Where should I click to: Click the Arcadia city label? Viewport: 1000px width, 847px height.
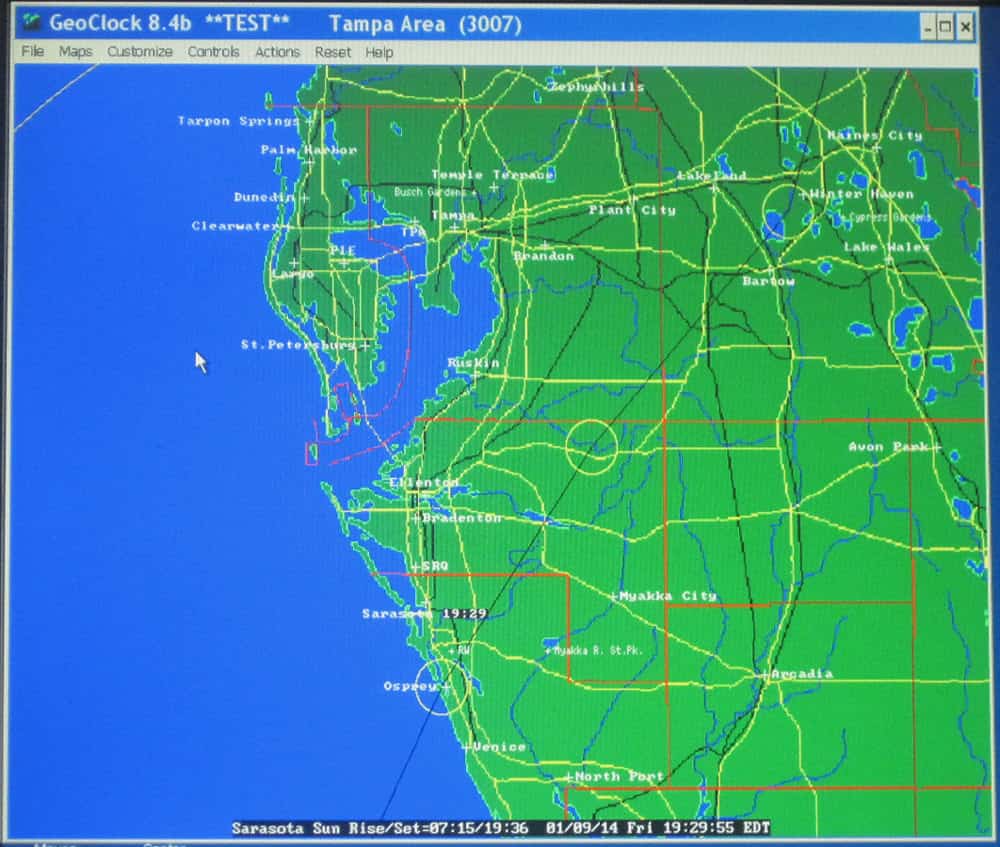point(802,674)
